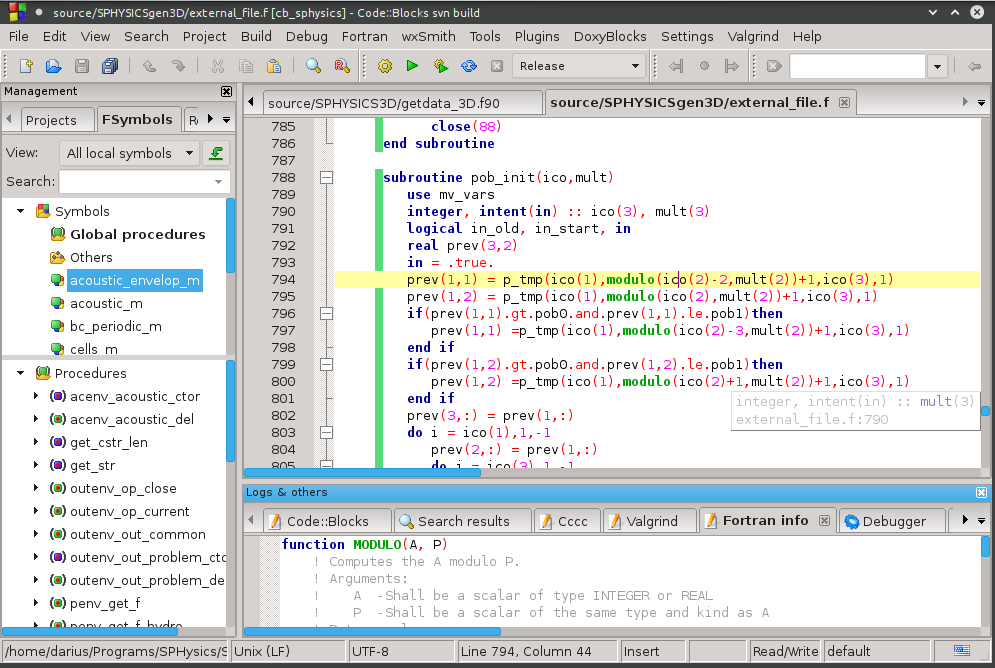Rebuild the project using the blue arrows icon
This screenshot has width=995, height=668.
[x=468, y=65]
